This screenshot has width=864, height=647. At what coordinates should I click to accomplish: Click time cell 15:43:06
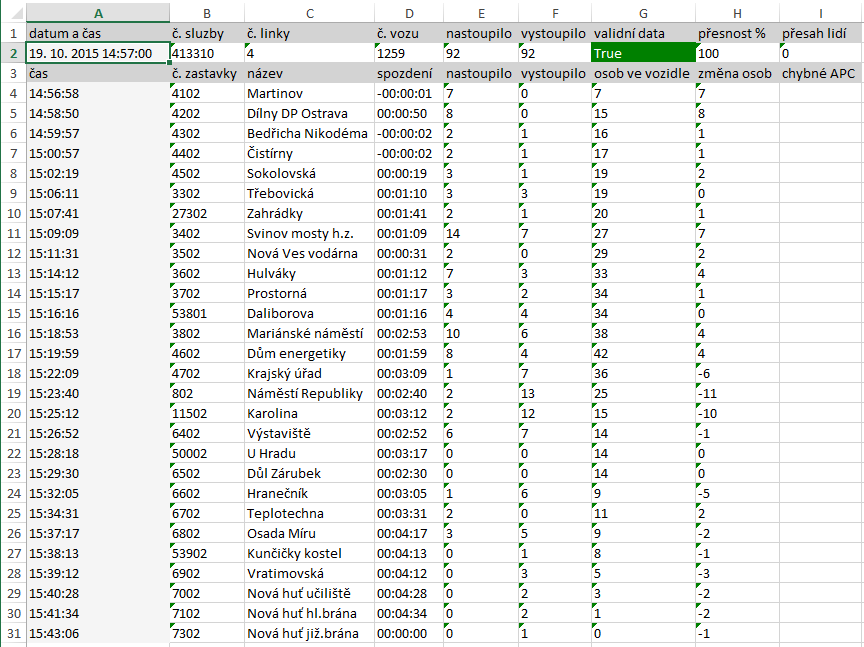pos(98,633)
